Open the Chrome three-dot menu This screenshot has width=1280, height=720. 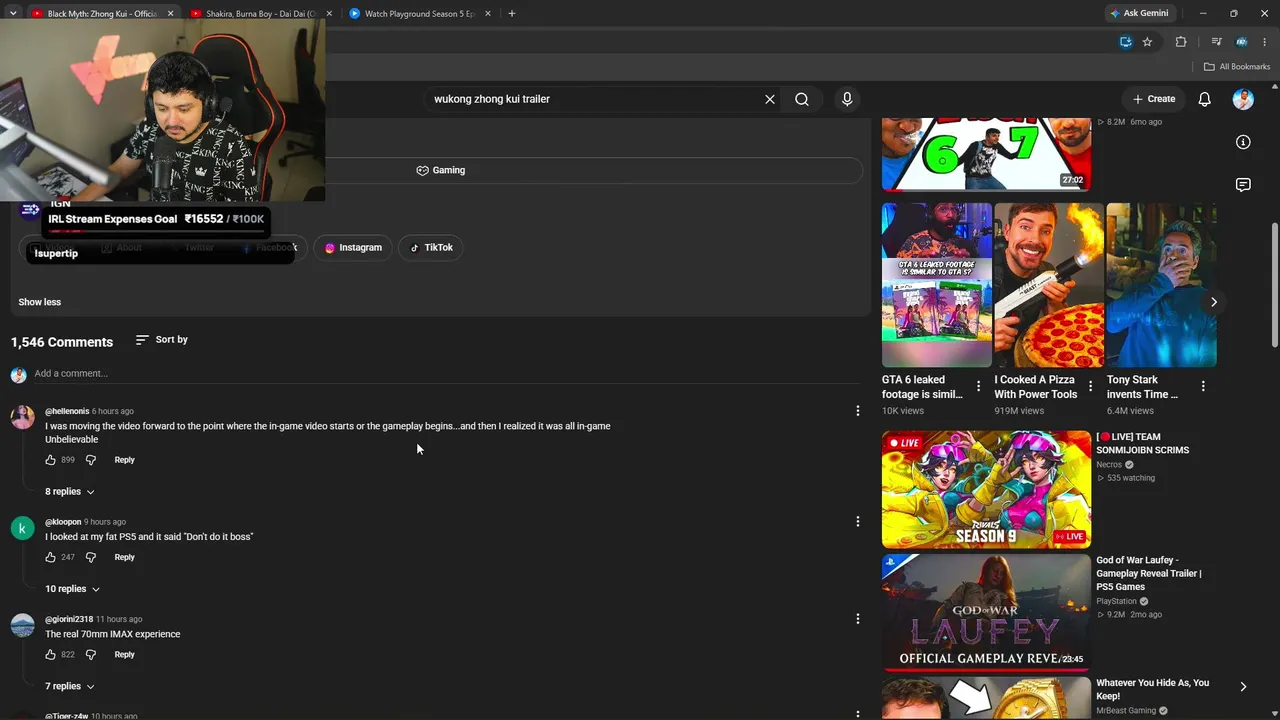[x=1265, y=42]
